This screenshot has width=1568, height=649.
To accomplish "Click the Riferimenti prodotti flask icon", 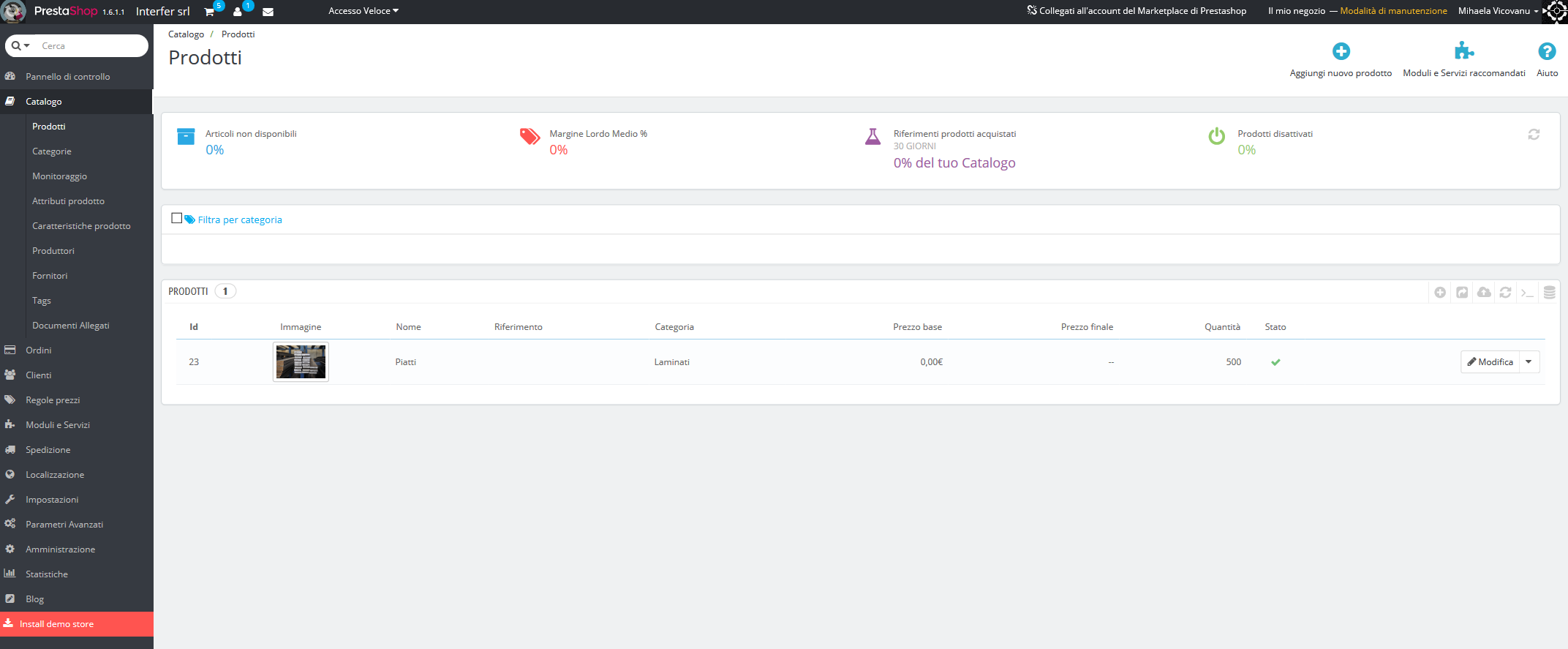I will (x=872, y=137).
